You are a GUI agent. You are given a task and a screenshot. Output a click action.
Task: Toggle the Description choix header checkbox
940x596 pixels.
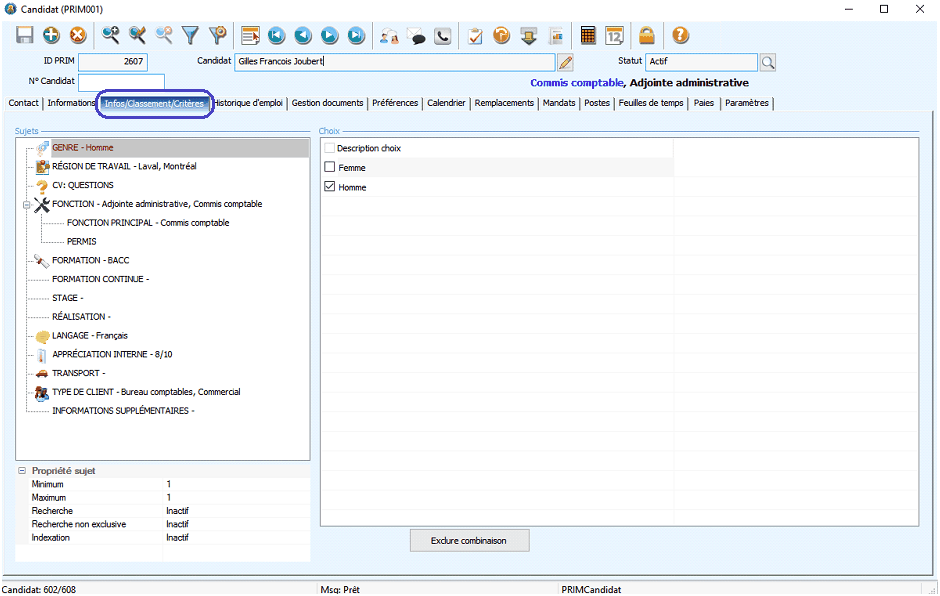[330, 148]
